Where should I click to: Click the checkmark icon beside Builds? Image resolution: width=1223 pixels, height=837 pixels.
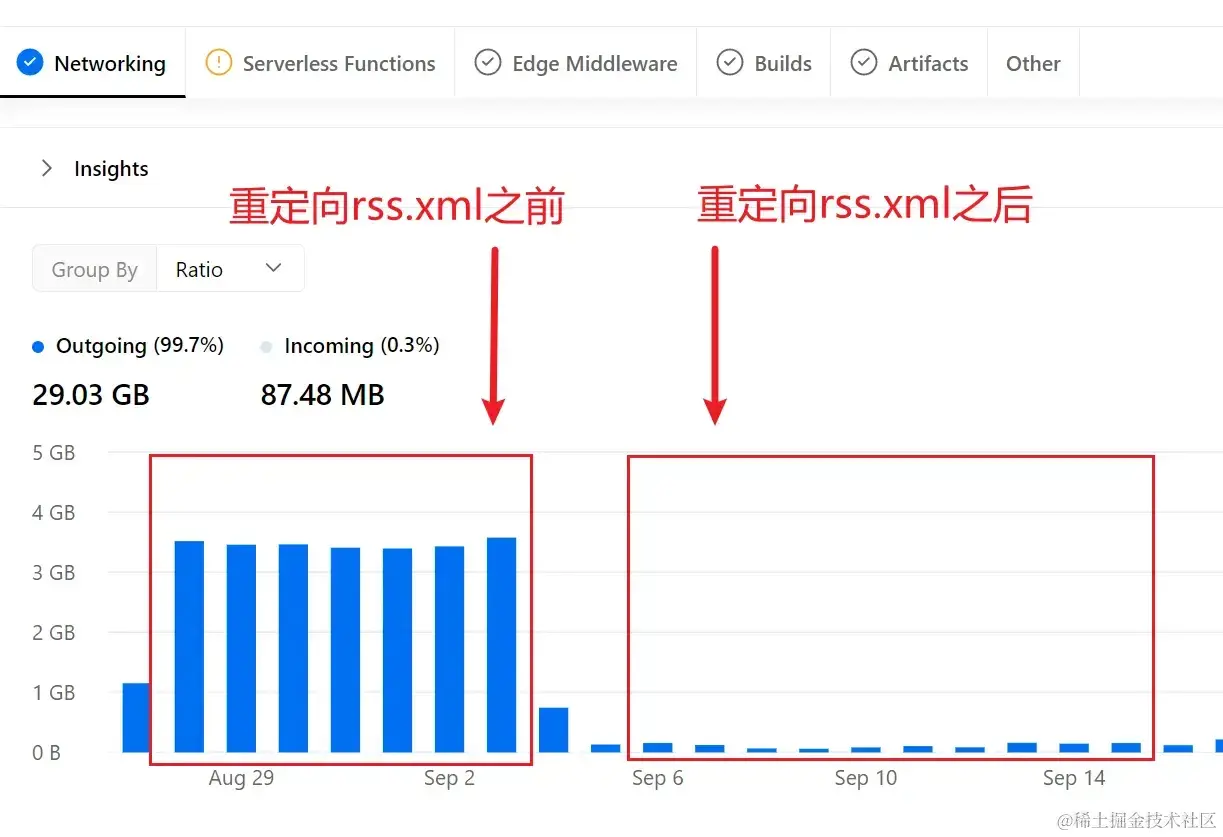click(730, 62)
